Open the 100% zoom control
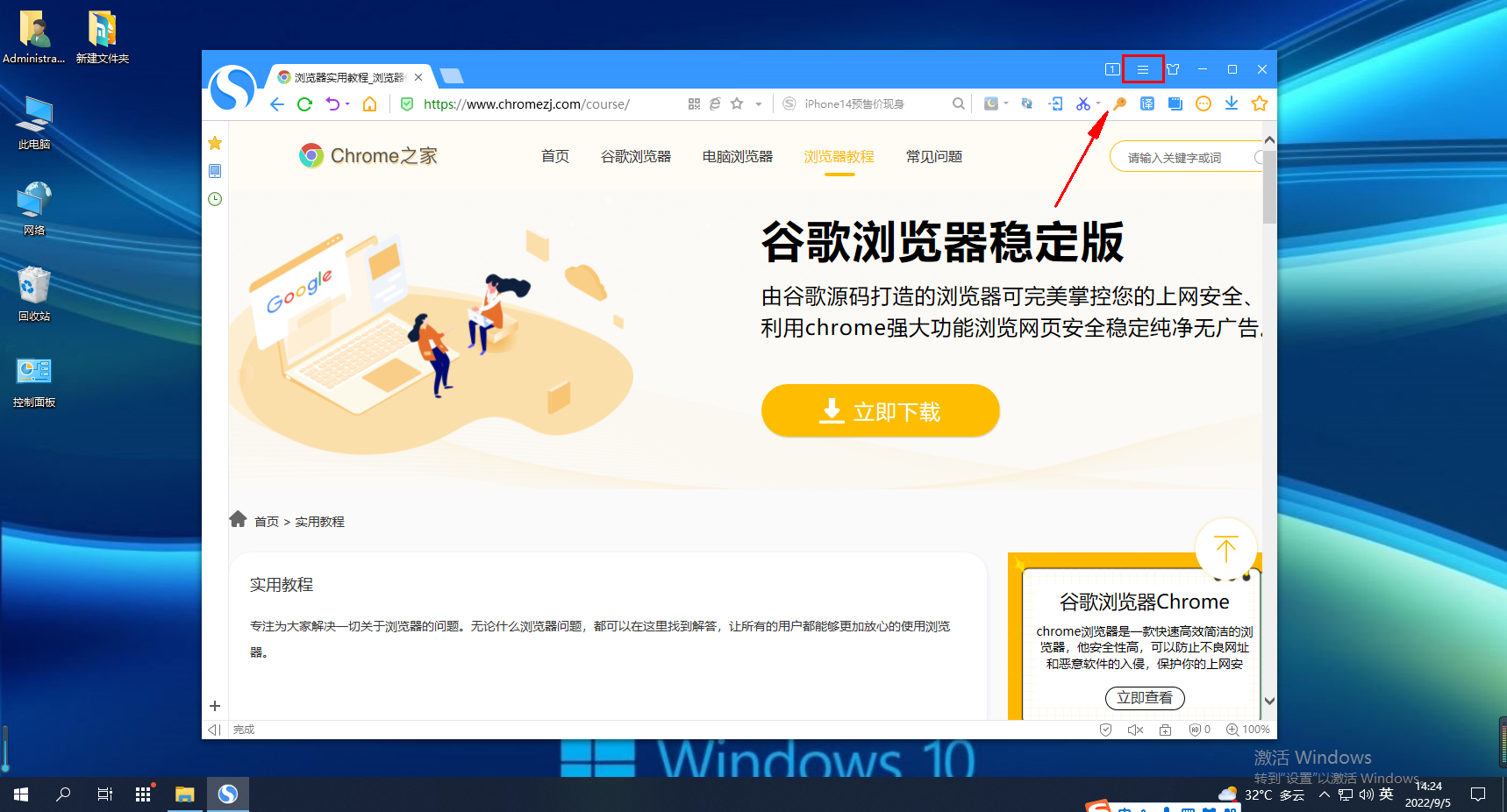This screenshot has width=1507, height=812. (x=1247, y=730)
